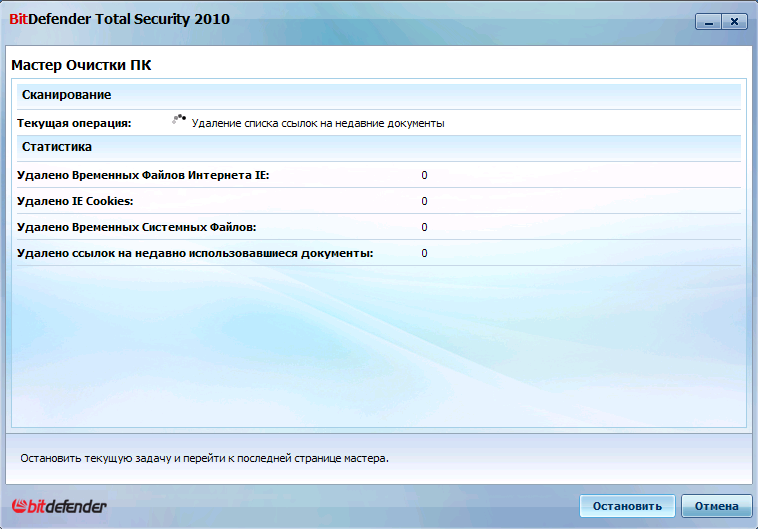758x529 pixels.
Task: Click label Удалено ссылок на недавно использовавшиеся документы
Action: 195,253
